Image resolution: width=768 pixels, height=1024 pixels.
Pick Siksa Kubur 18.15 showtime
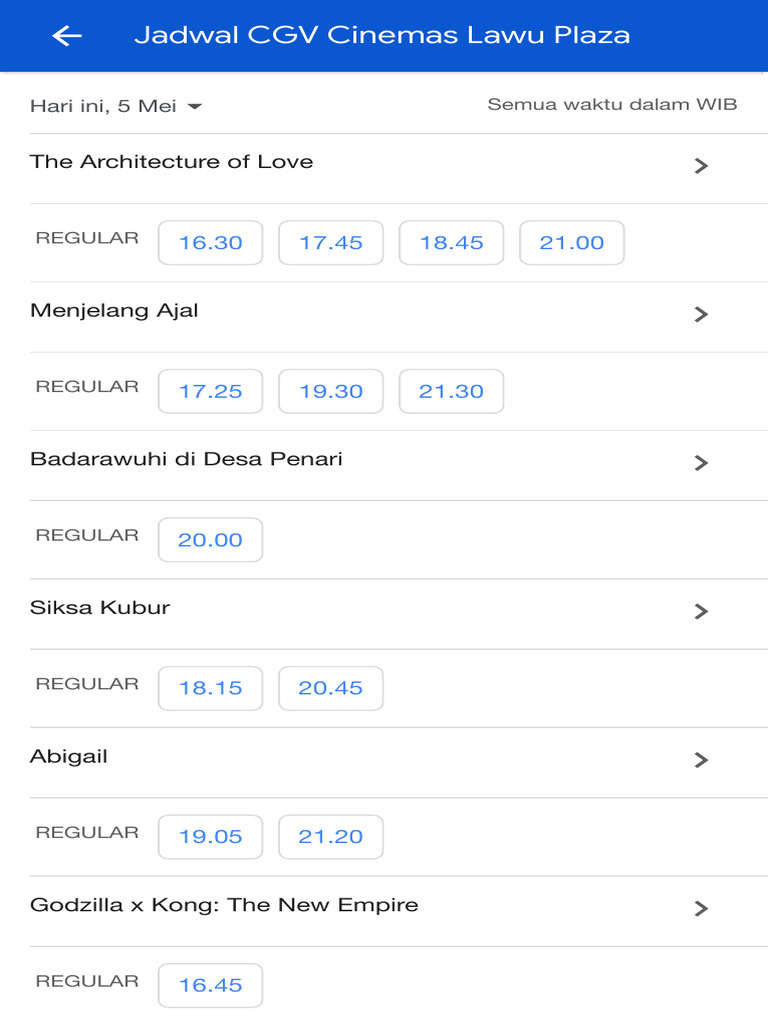(210, 688)
